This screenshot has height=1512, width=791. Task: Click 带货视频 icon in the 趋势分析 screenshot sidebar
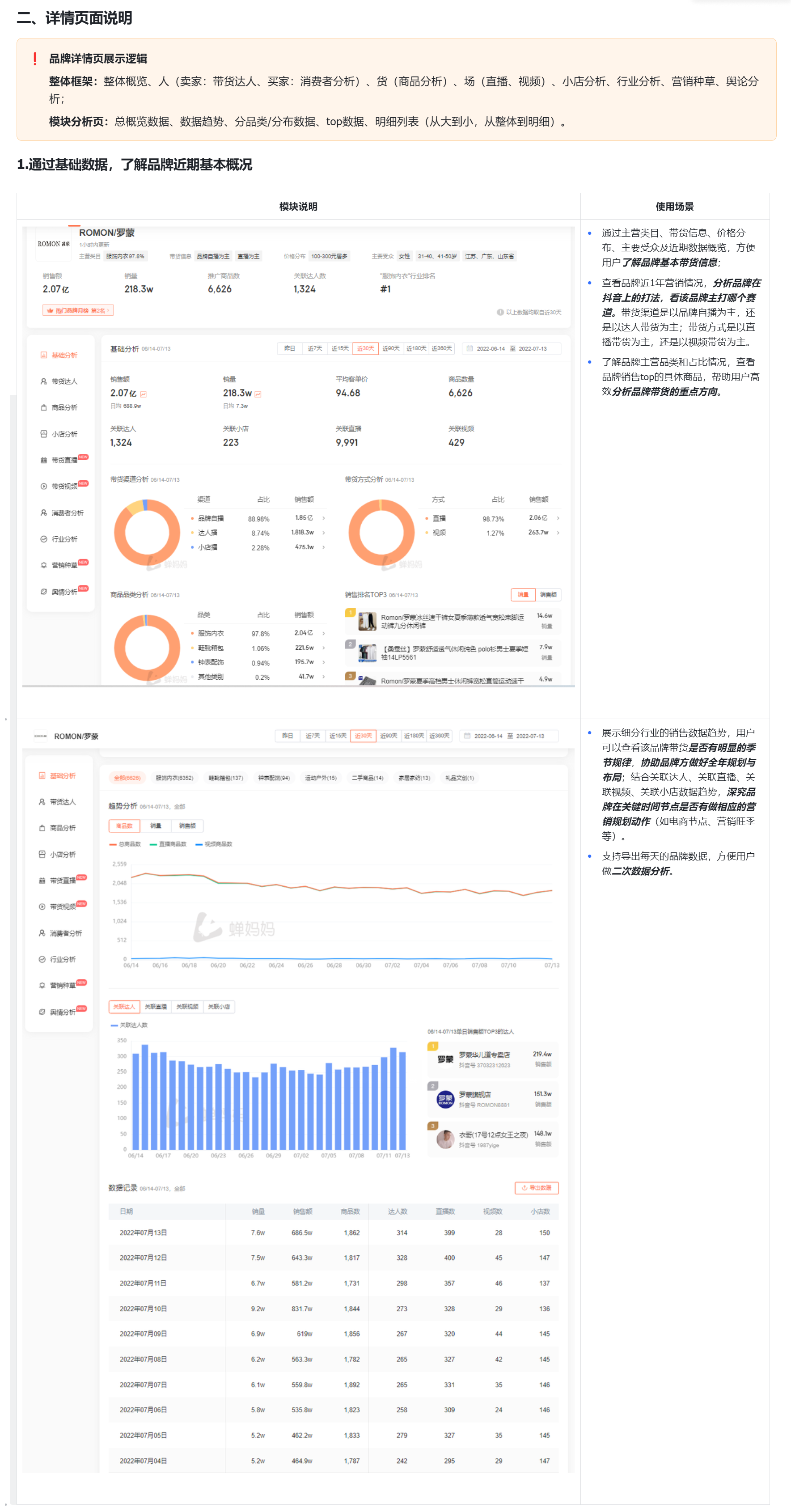42,906
